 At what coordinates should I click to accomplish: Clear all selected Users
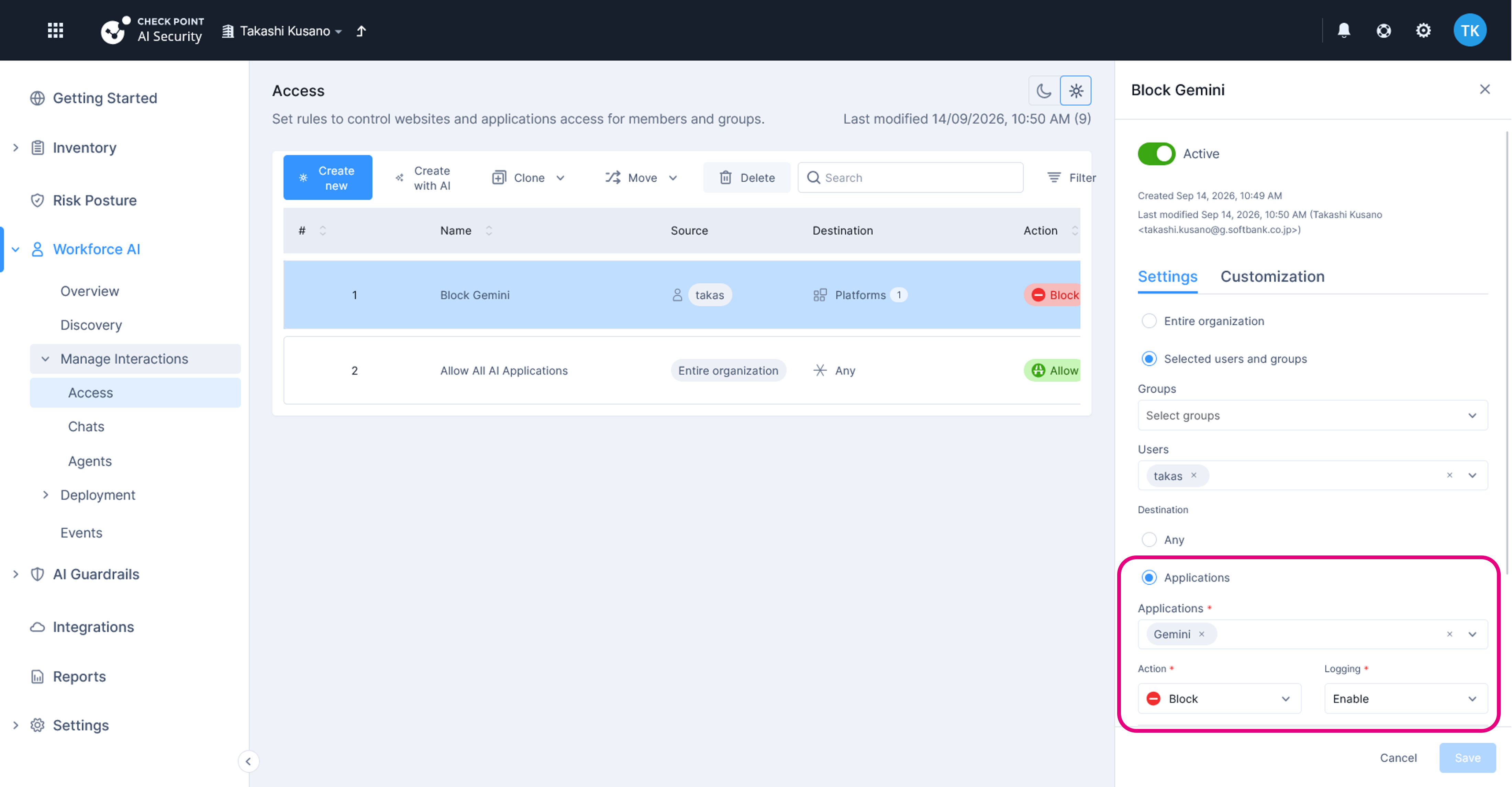pyautogui.click(x=1450, y=475)
